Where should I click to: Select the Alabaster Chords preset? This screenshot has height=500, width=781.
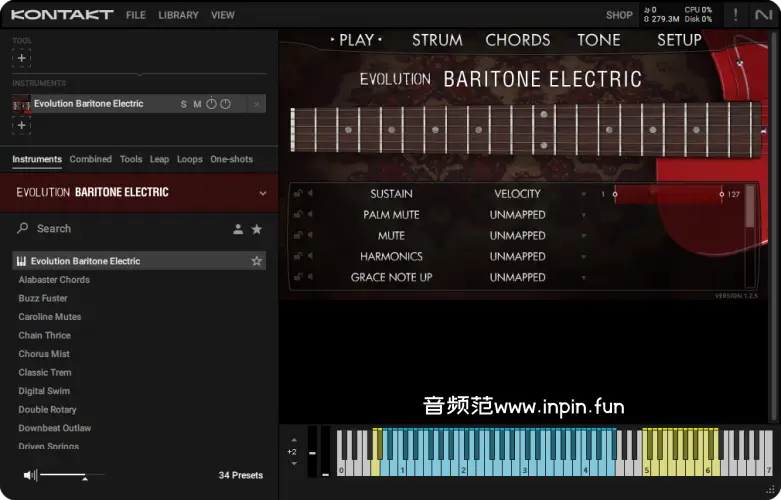[x=54, y=280]
